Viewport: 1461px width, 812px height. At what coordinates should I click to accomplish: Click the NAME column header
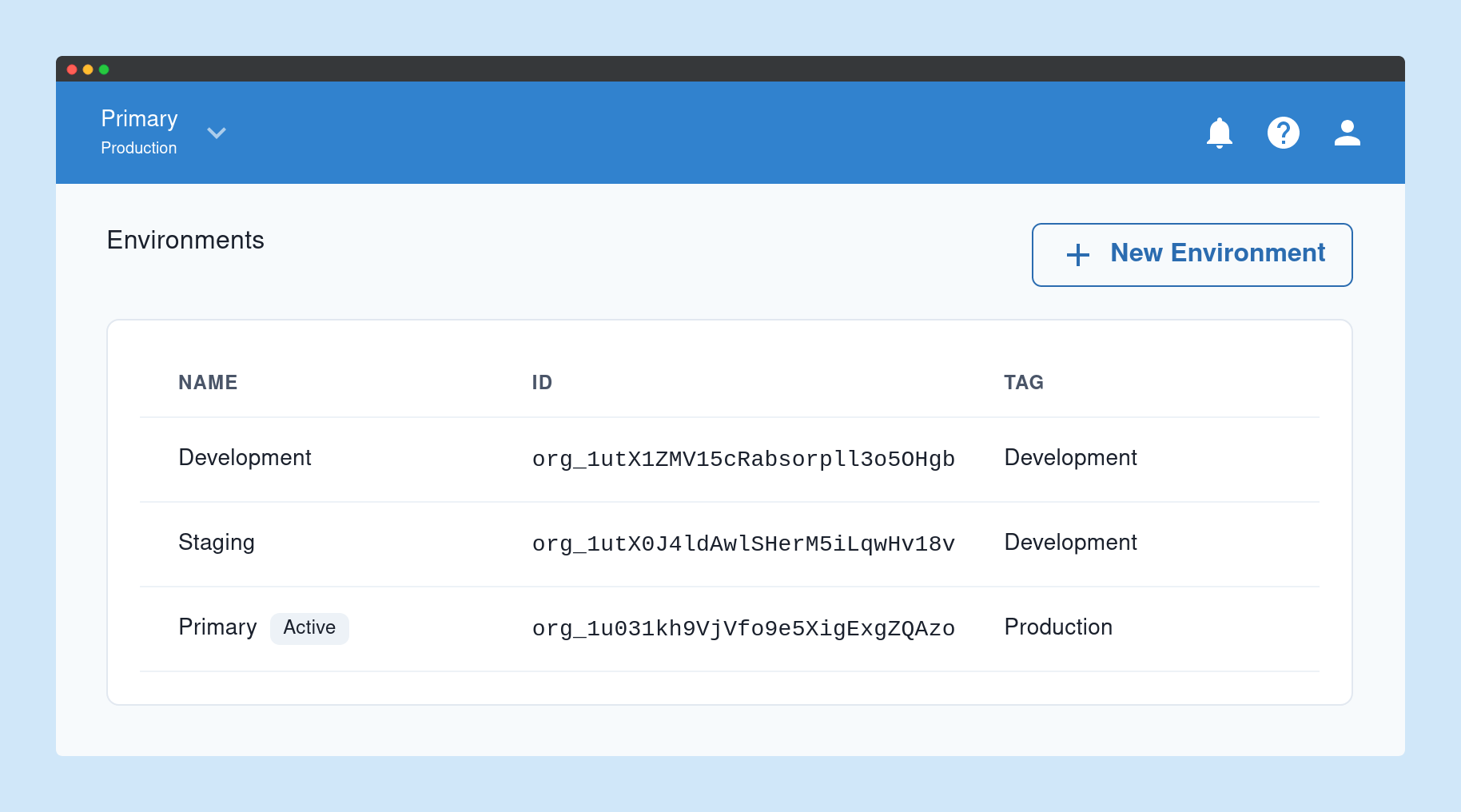tap(208, 383)
